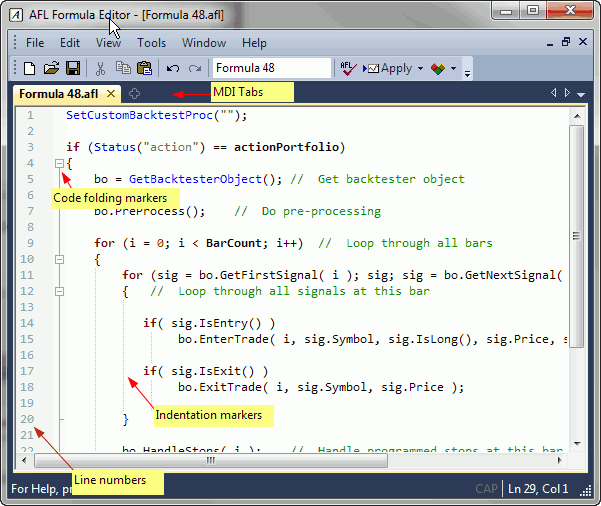Click the horizontal scrollbar thumb

point(212,461)
